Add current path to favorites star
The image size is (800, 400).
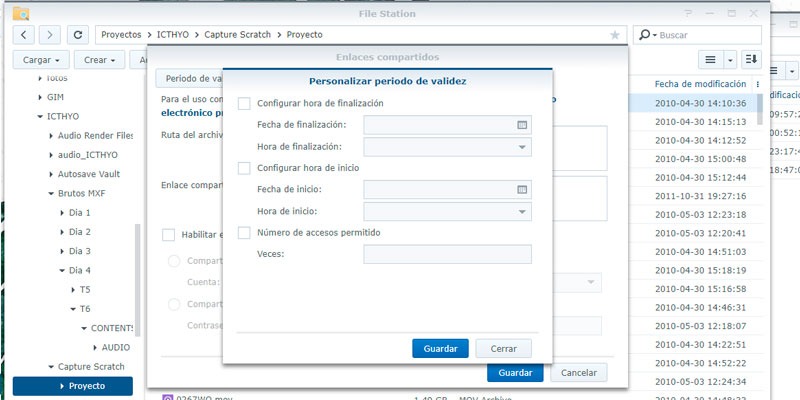coord(615,35)
